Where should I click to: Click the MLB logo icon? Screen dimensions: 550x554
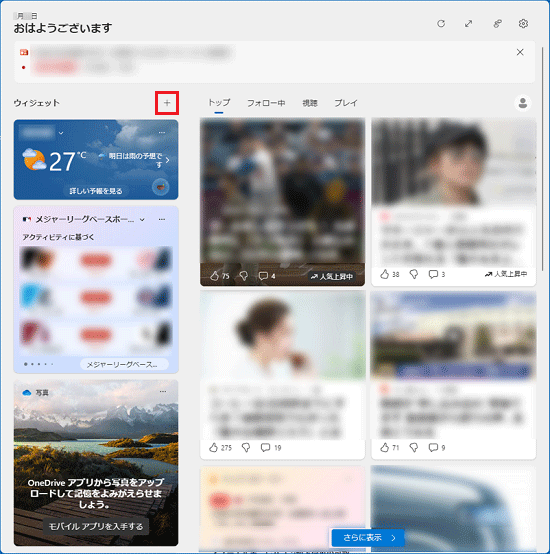click(26, 219)
